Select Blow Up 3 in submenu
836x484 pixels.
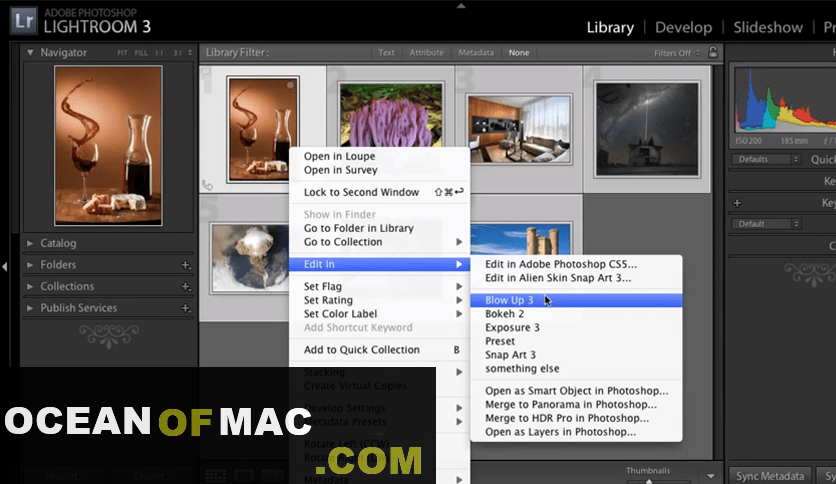[x=576, y=300]
